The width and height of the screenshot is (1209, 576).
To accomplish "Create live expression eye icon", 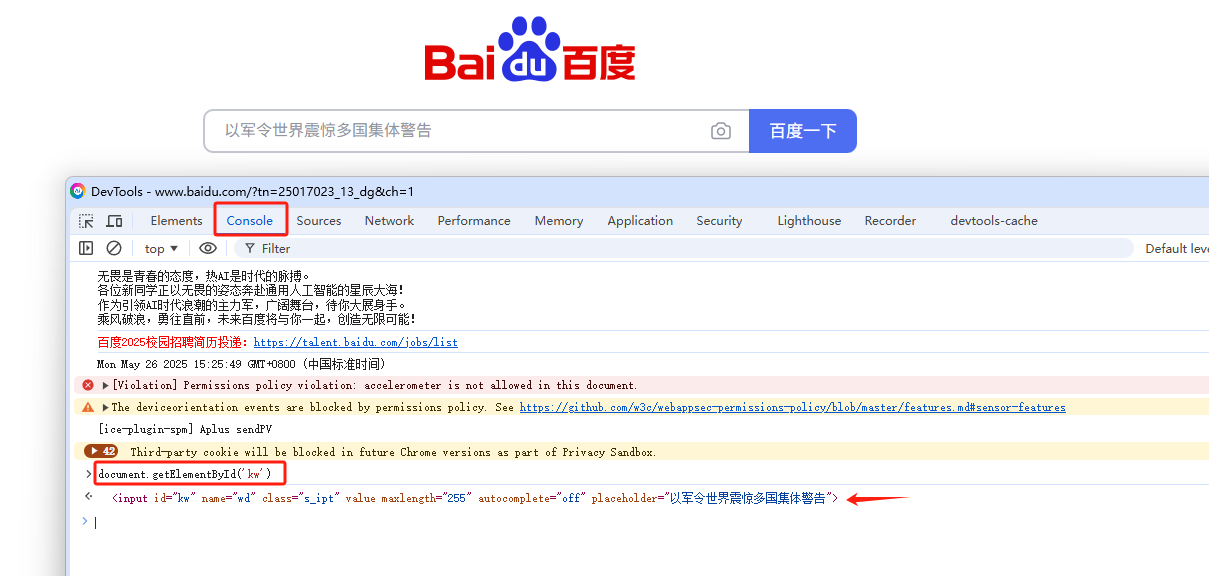I will tap(208, 248).
